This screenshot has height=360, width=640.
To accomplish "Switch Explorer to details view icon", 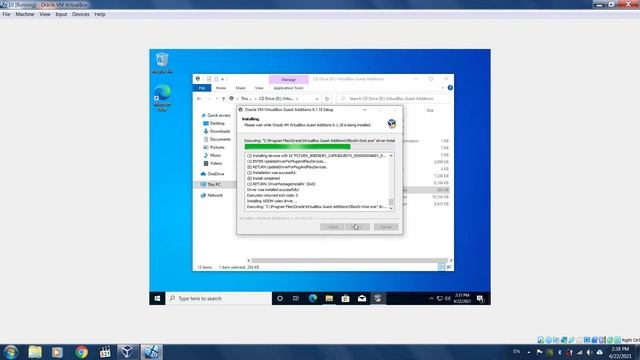I will pos(442,267).
